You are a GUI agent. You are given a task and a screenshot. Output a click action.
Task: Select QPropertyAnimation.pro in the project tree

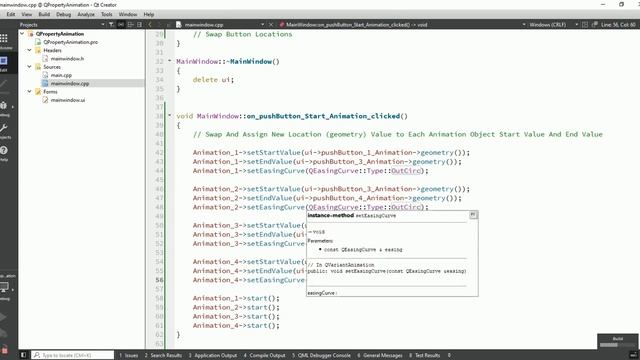pos(70,42)
